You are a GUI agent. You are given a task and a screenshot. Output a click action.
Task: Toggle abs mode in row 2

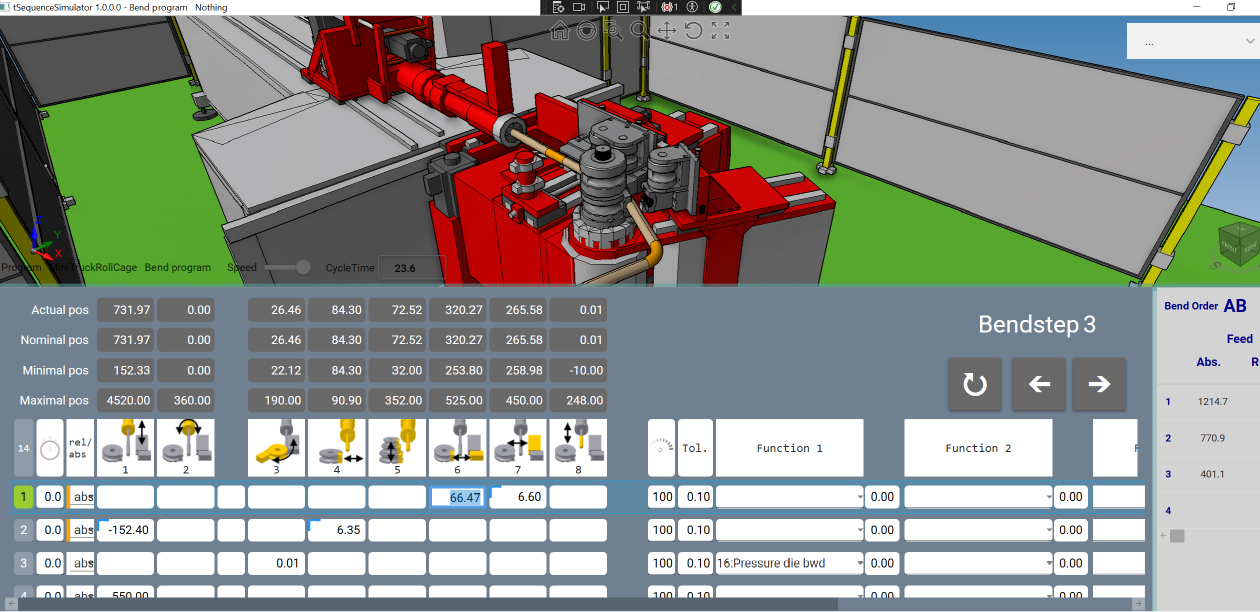pos(81,530)
